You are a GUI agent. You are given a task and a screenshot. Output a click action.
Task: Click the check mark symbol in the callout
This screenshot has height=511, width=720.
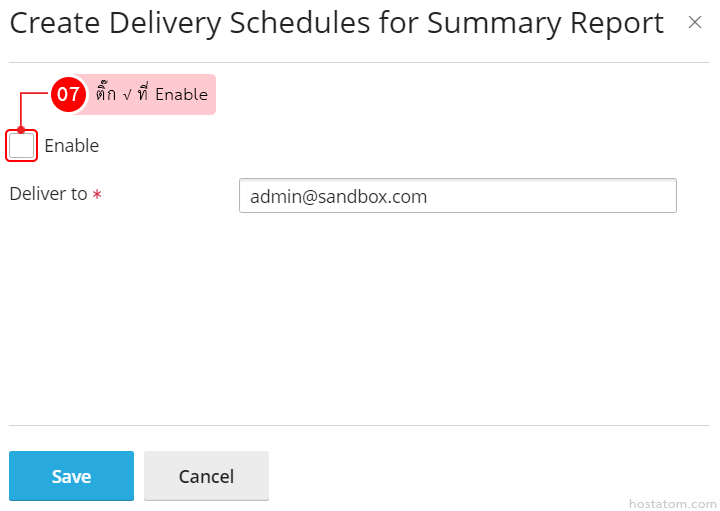point(129,94)
